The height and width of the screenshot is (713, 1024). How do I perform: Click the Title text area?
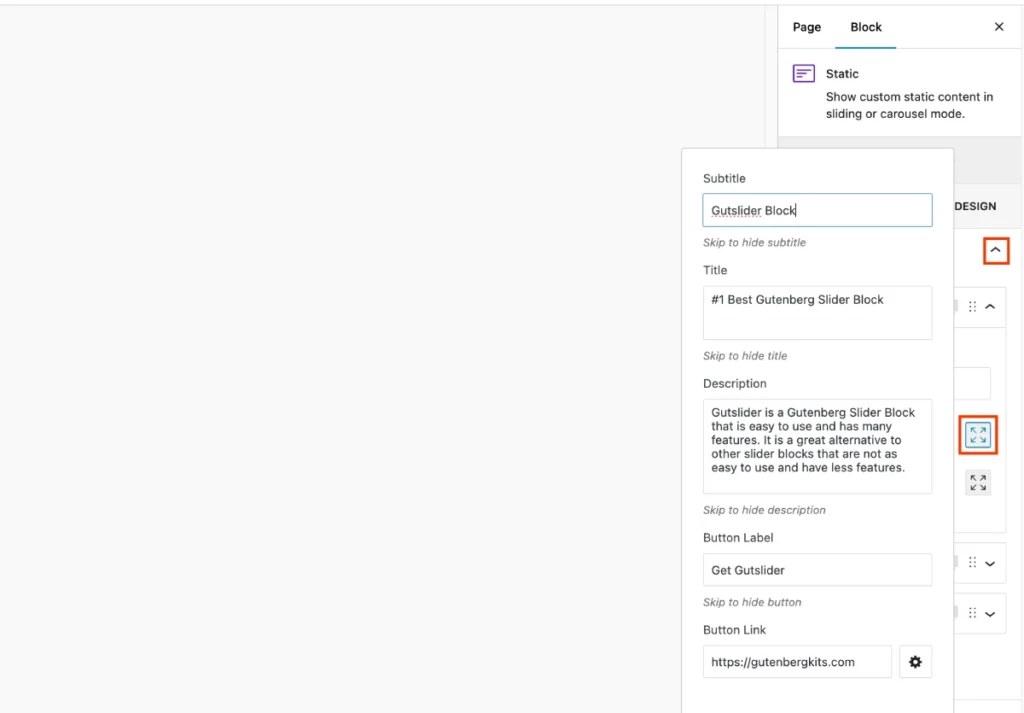[x=817, y=313]
